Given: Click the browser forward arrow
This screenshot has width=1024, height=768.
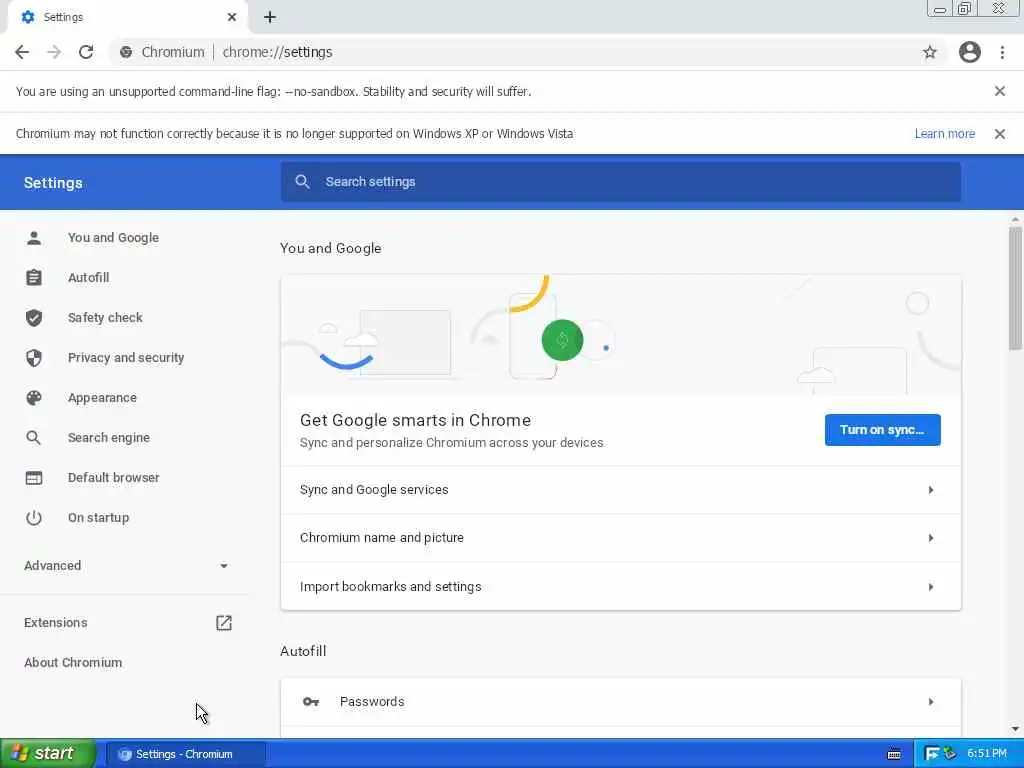Looking at the screenshot, I should click(x=54, y=52).
